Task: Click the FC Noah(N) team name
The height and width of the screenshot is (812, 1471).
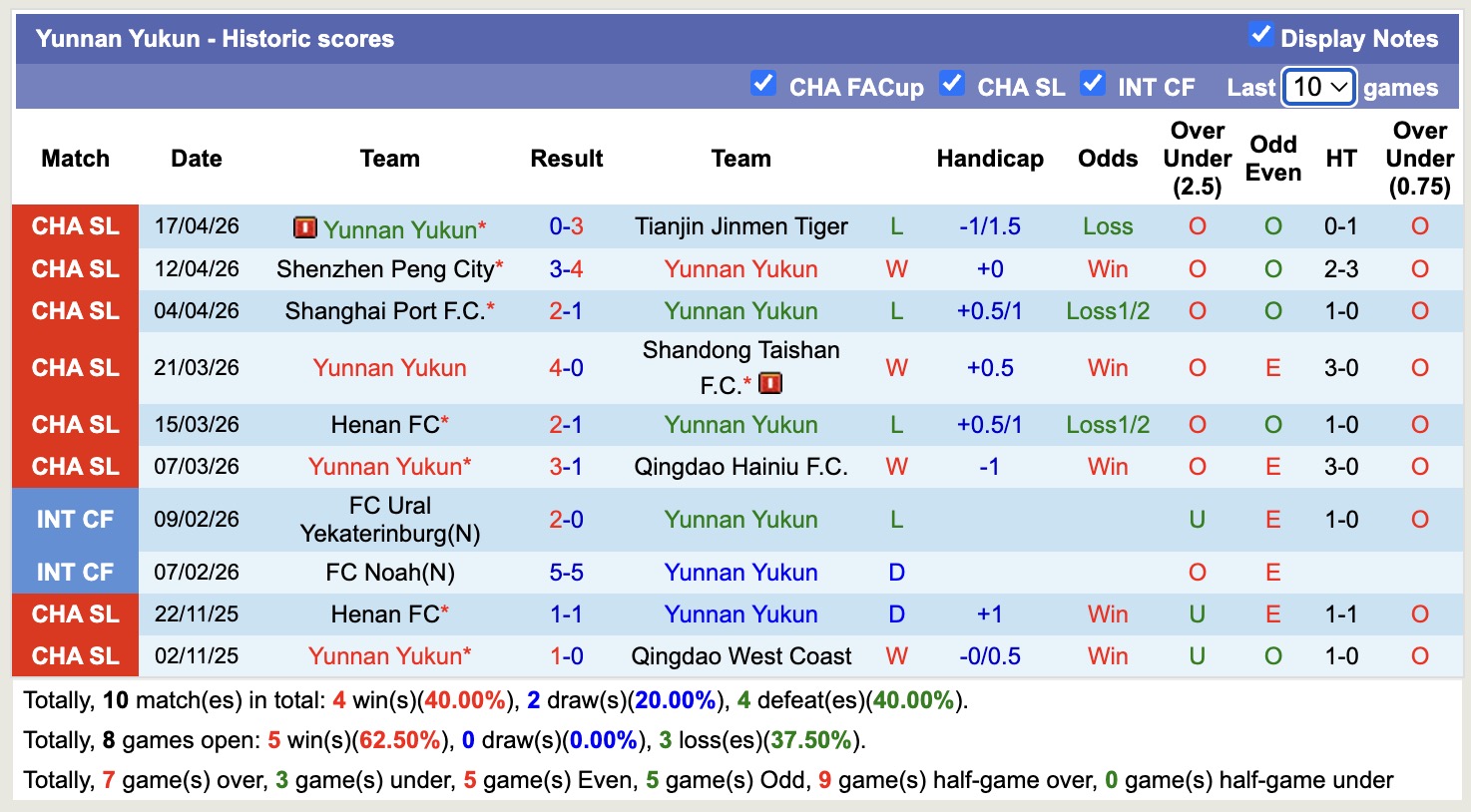Action: pos(389,572)
